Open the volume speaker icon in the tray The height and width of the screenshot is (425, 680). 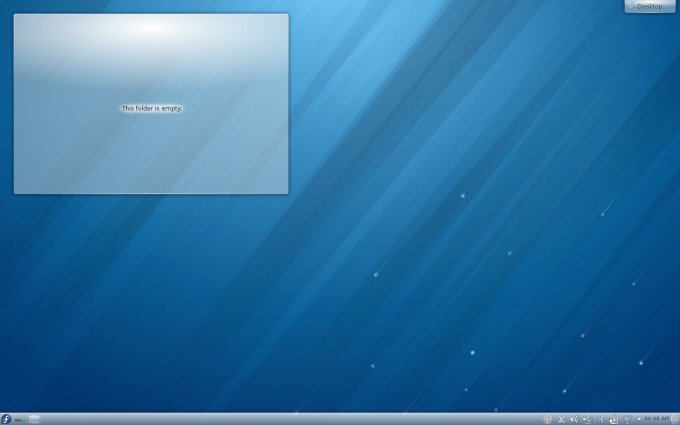pos(574,419)
